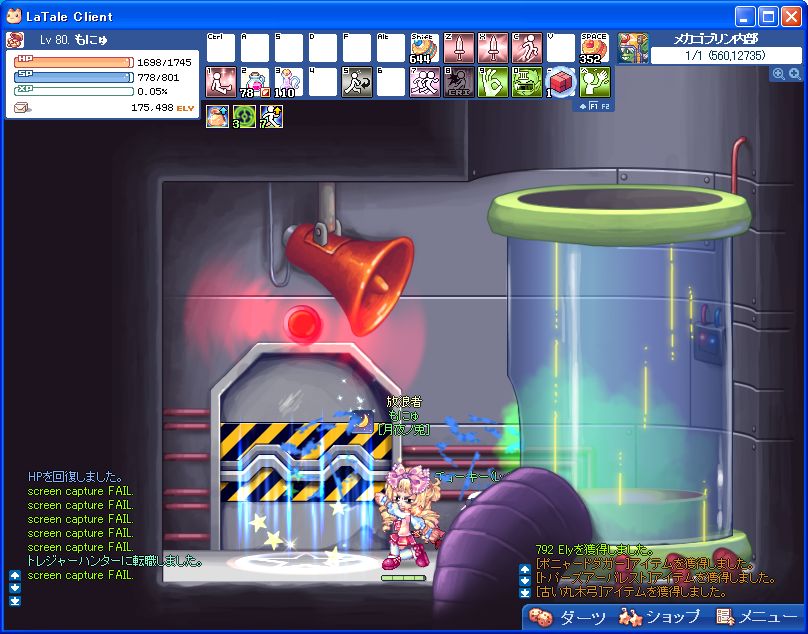Use the purple potion in slot 3

tap(289, 82)
